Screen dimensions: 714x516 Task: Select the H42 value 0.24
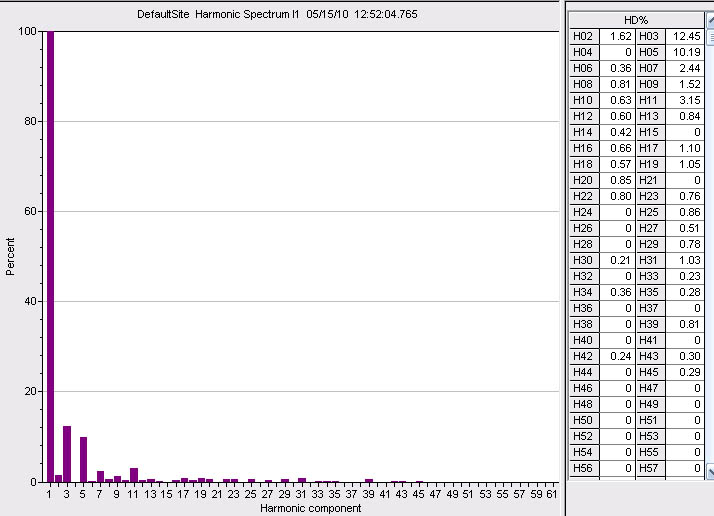[x=617, y=356]
